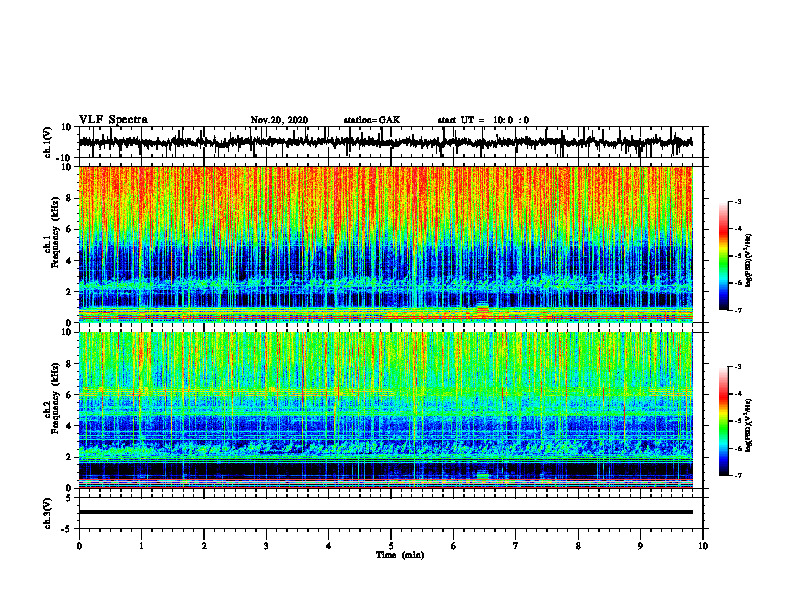Image resolution: width=792 pixels, height=612 pixels.
Task: Click the "10" tick on the time axis
Action: pos(703,546)
